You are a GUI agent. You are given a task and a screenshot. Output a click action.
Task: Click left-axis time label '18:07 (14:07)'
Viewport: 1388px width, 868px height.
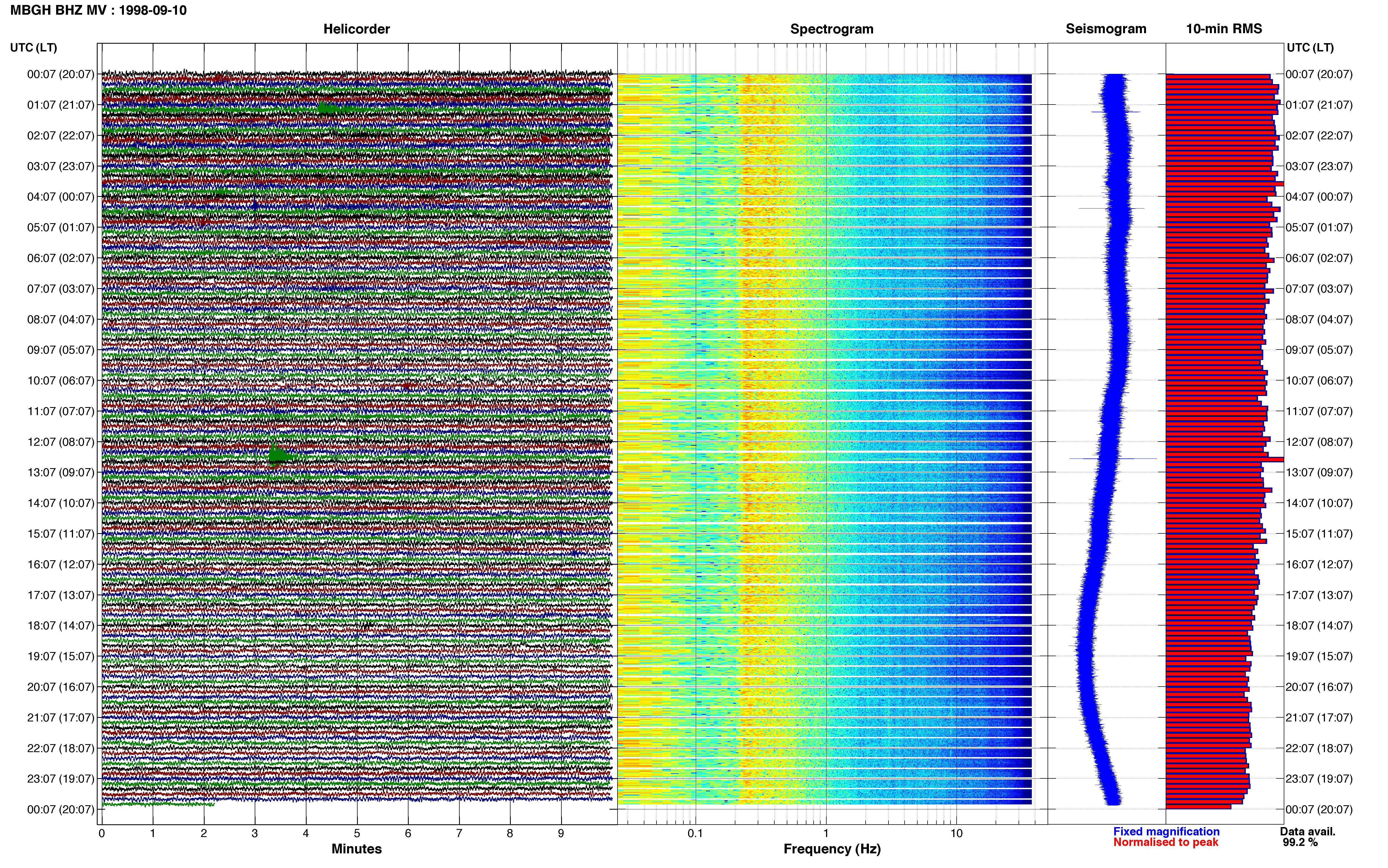(x=60, y=626)
